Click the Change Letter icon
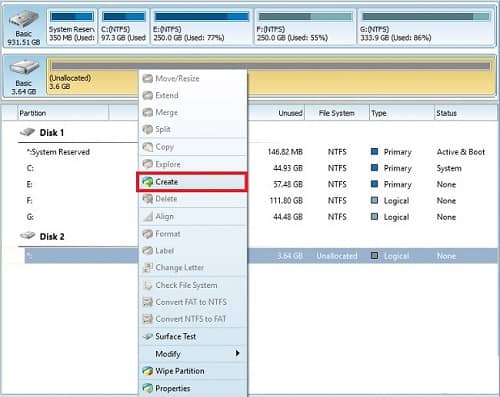 pyautogui.click(x=147, y=268)
